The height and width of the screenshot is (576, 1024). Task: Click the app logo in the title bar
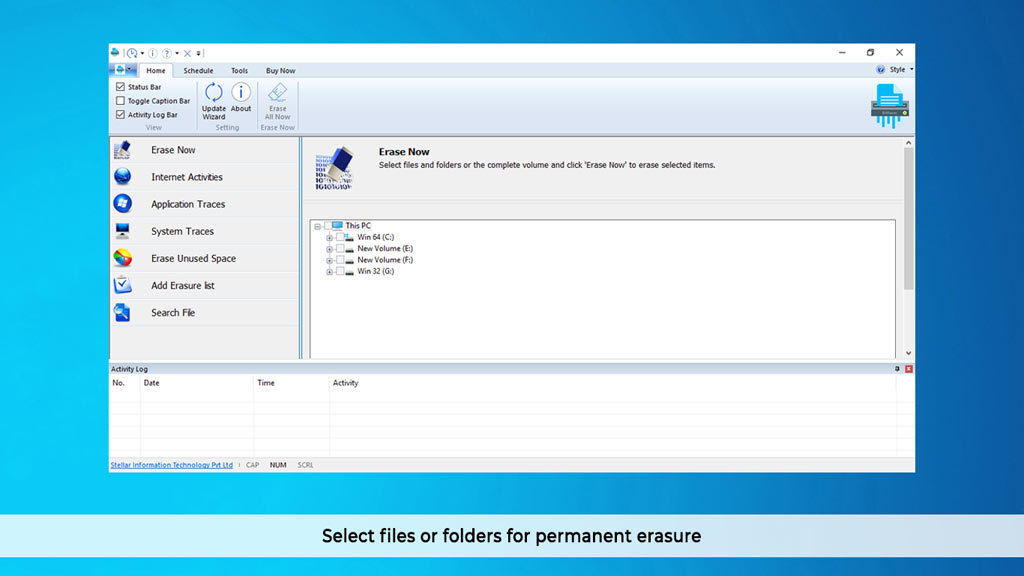[115, 52]
